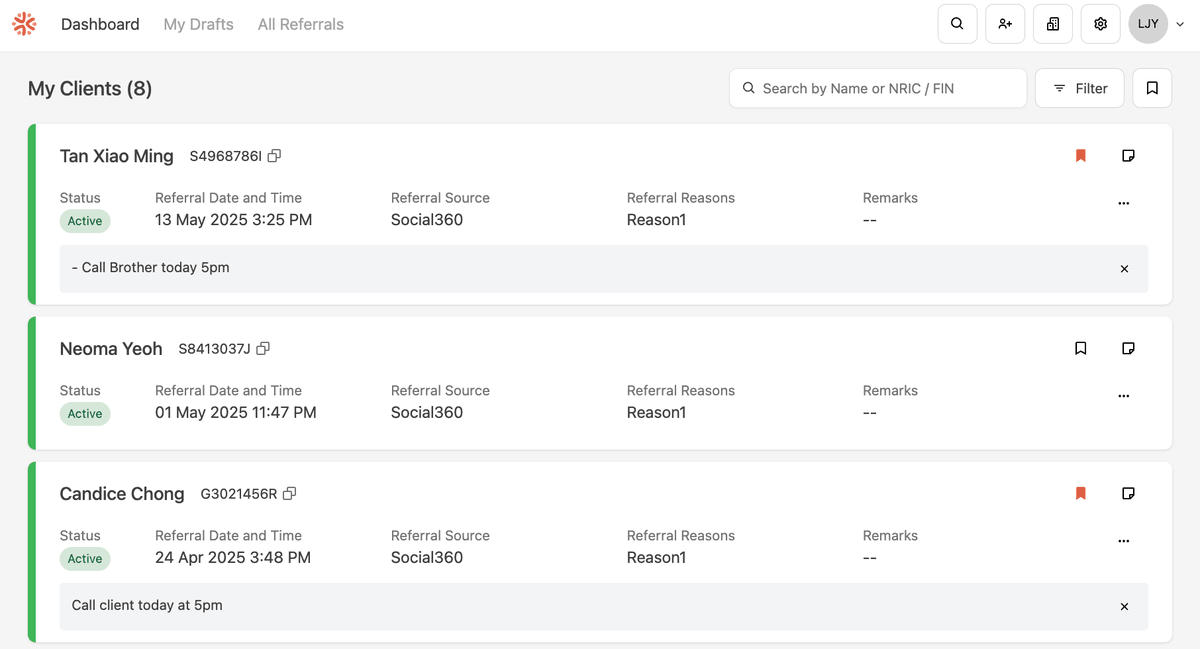Image resolution: width=1200 pixels, height=649 pixels.
Task: Remove bookmark from Candice Chong
Action: [x=1080, y=494]
